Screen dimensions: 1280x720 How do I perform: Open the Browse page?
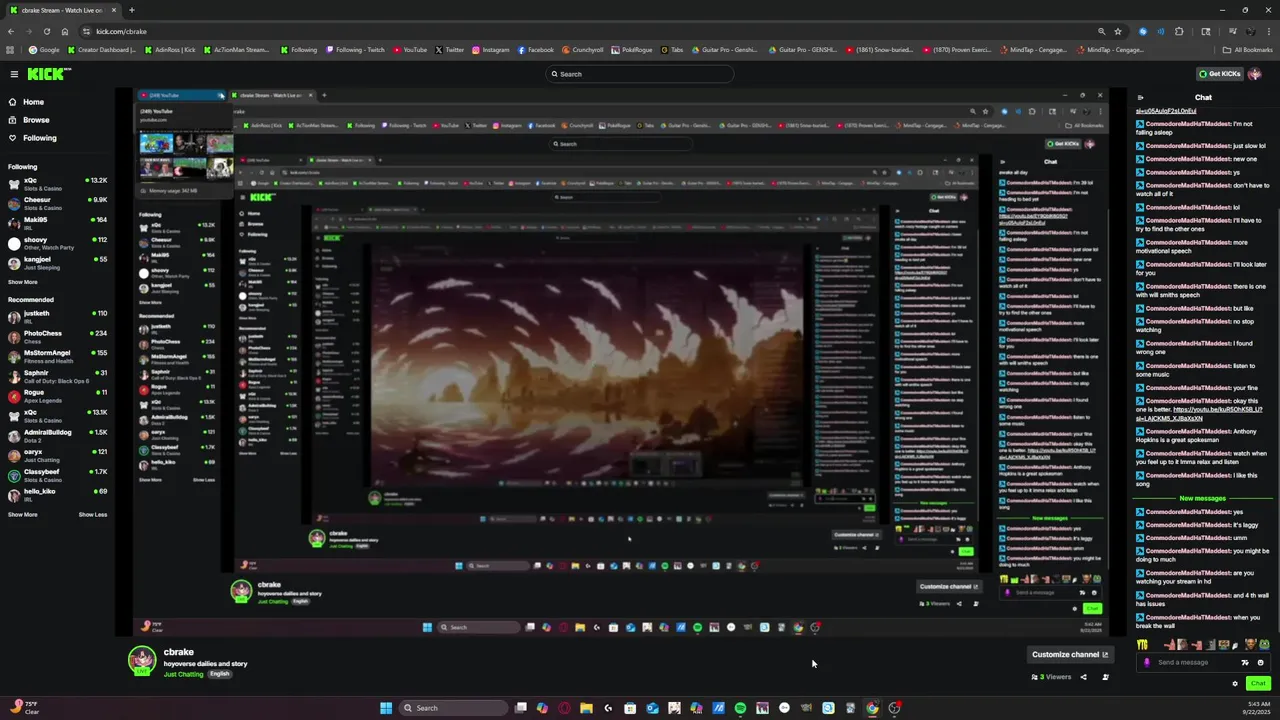tap(36, 120)
